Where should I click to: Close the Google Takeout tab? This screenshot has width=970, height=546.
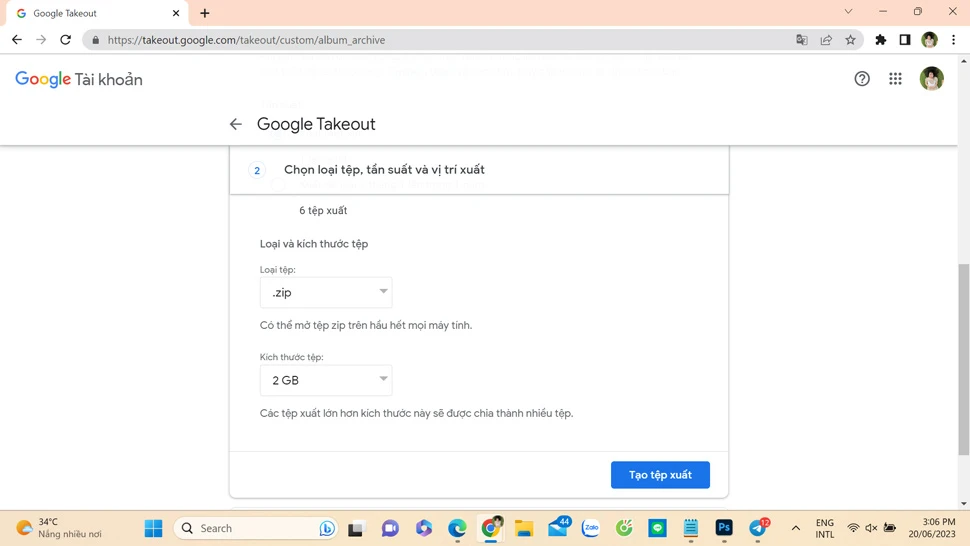tap(176, 13)
